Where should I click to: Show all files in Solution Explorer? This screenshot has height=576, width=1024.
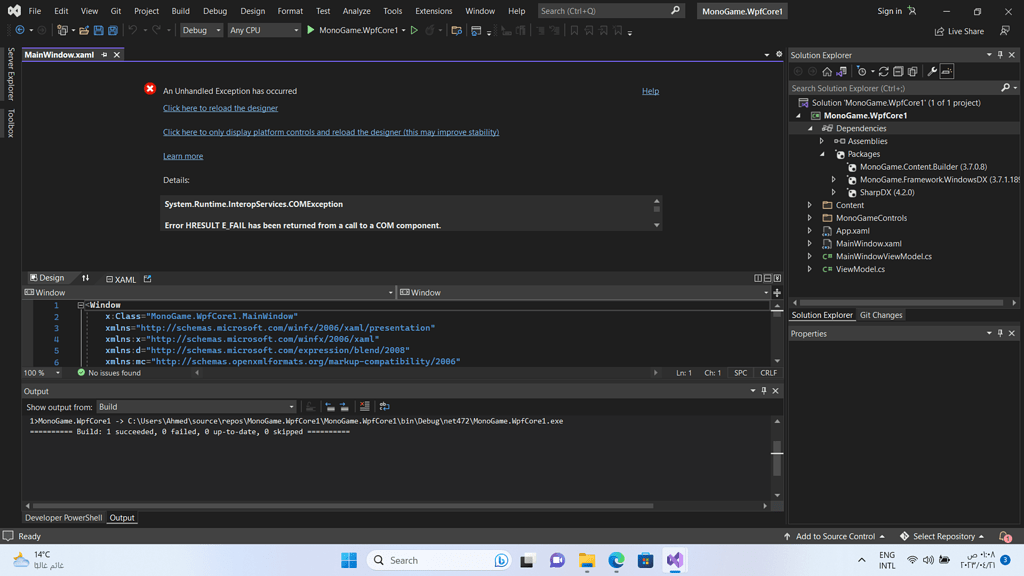(912, 71)
